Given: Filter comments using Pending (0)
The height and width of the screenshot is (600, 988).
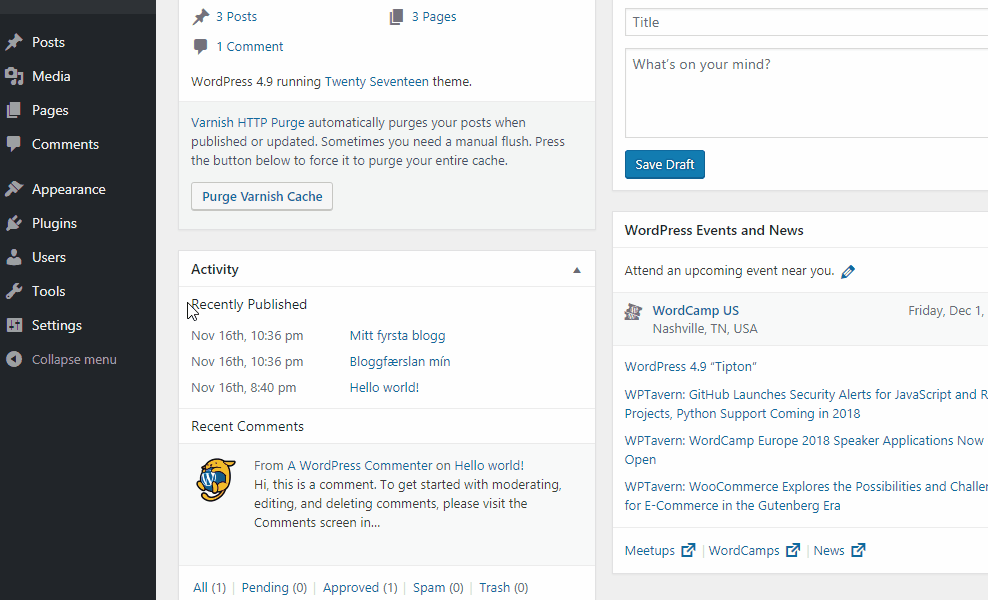Looking at the screenshot, I should click(x=273, y=587).
